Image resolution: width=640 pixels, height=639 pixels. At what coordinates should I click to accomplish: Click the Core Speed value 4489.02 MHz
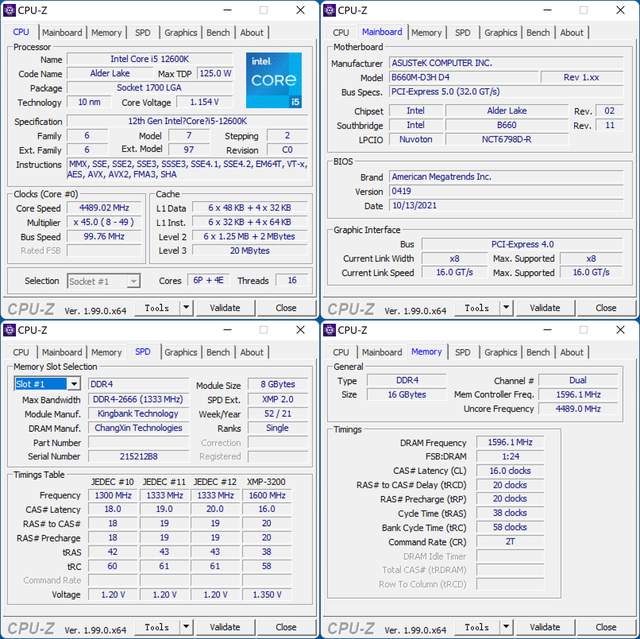pos(104,208)
